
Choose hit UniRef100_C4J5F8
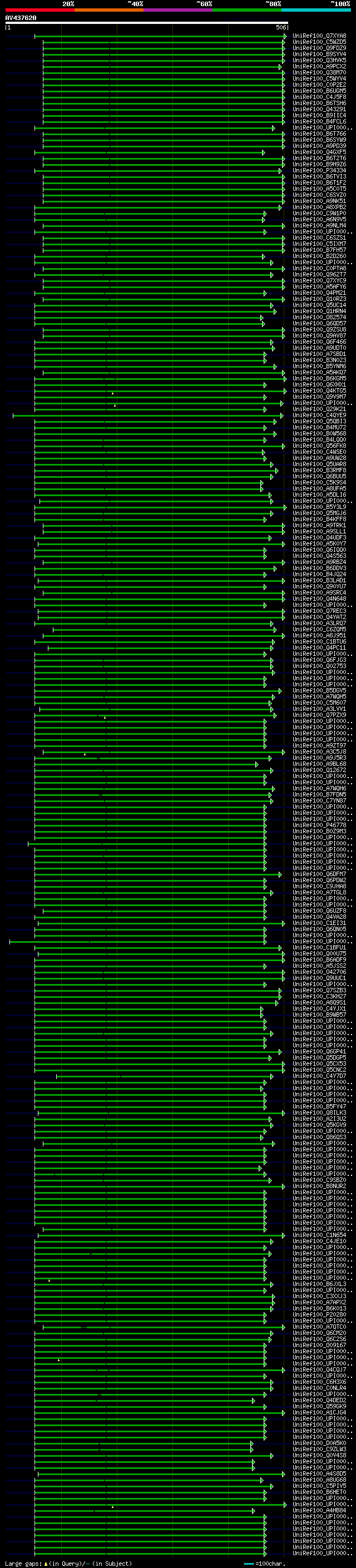point(319,97)
